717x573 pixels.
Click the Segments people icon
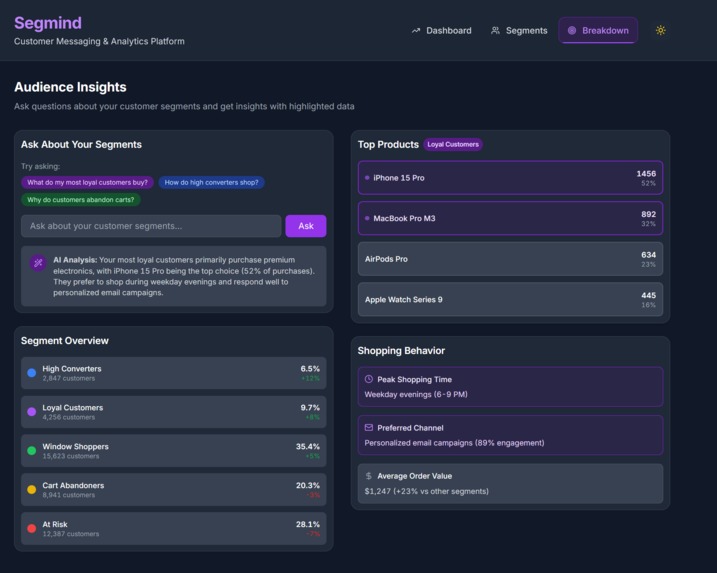tap(495, 31)
